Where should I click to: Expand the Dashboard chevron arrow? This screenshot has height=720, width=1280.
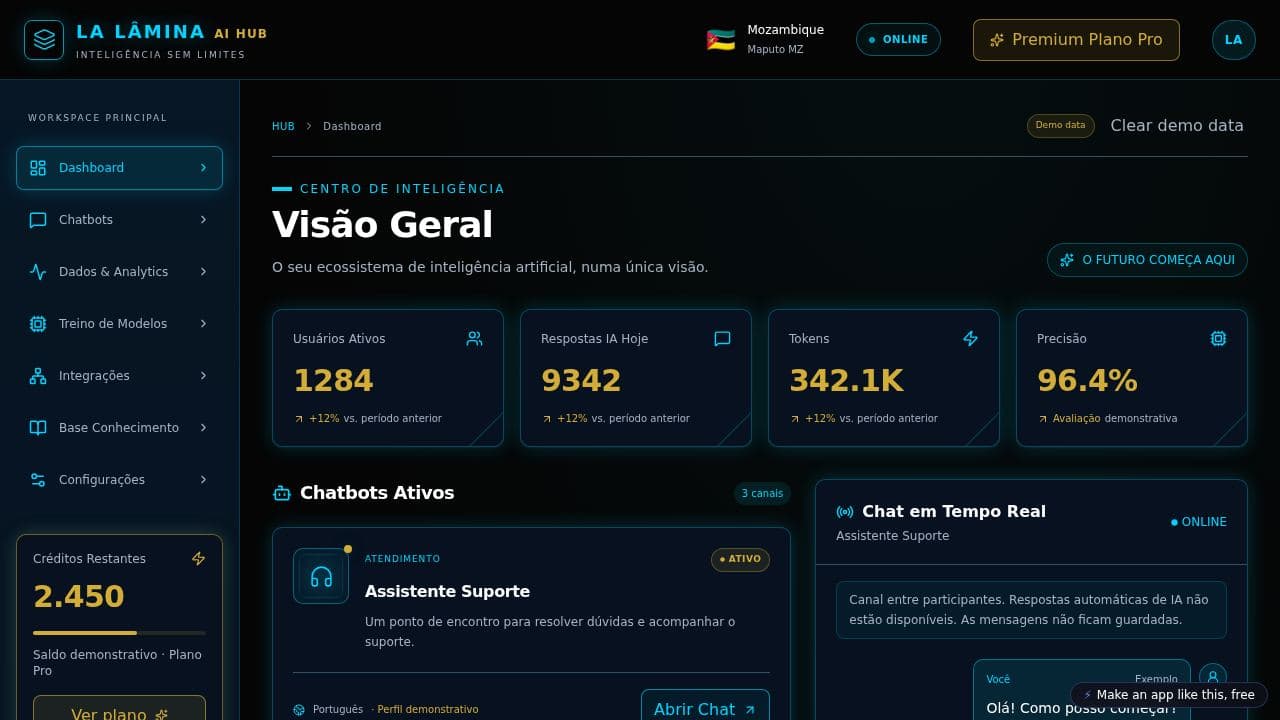203,168
